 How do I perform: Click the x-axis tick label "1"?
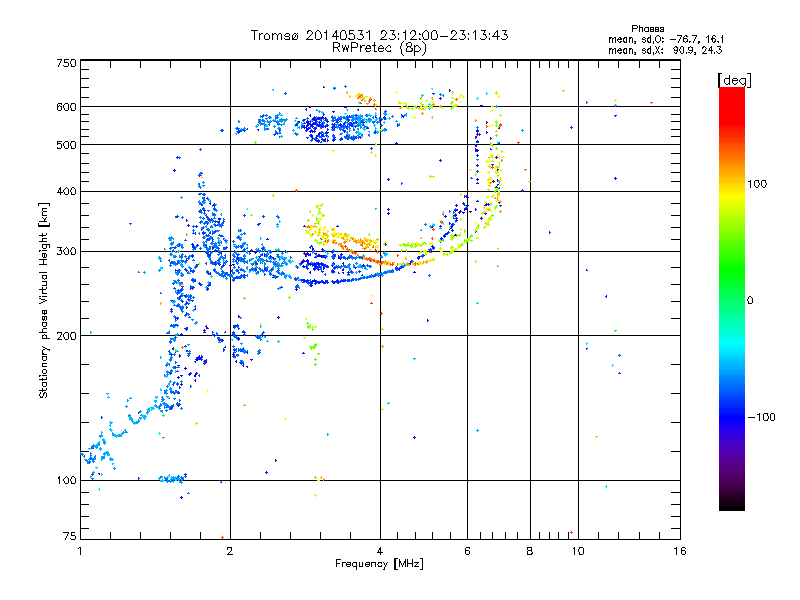point(80,551)
